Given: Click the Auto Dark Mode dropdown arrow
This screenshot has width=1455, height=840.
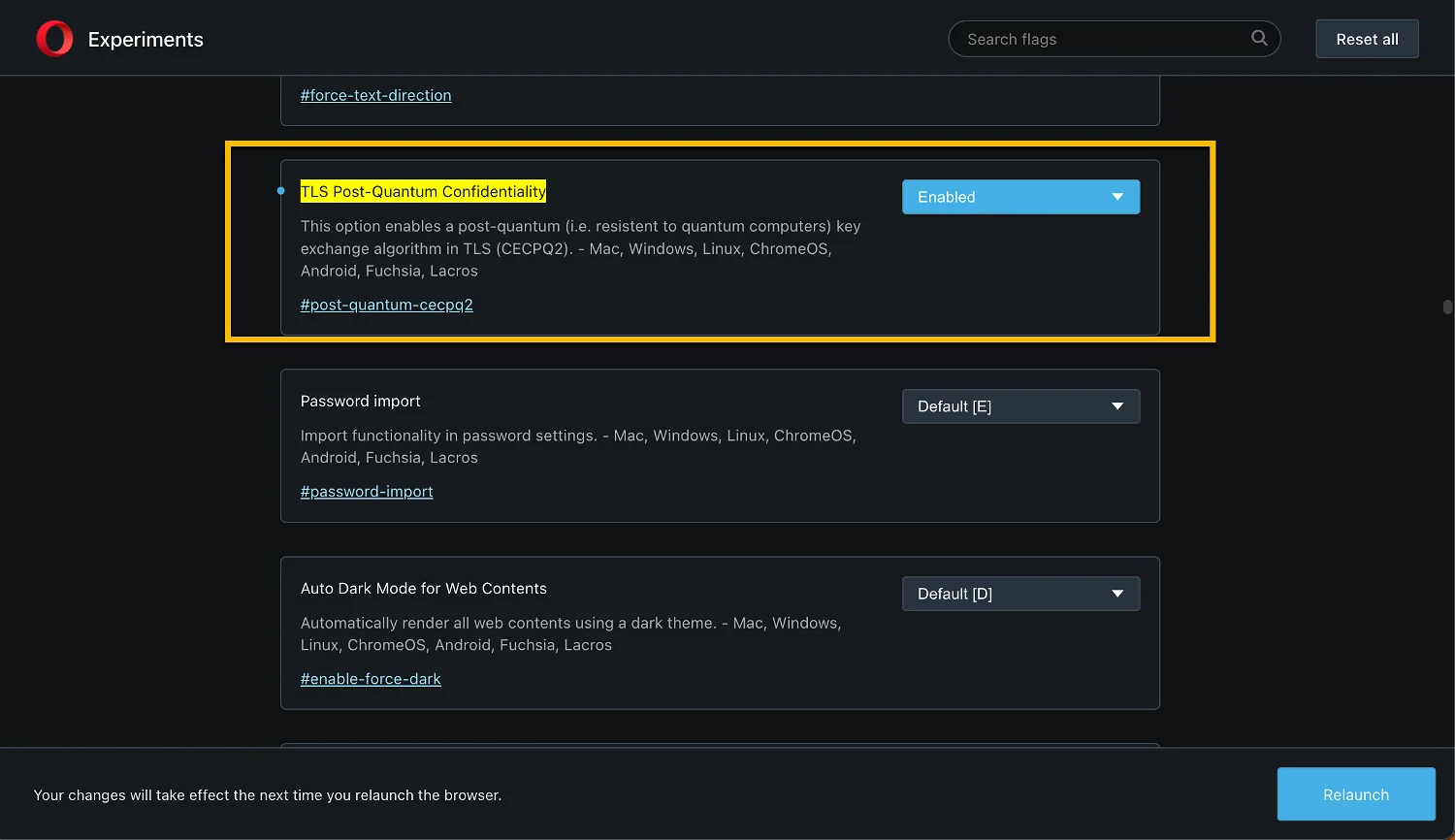Looking at the screenshot, I should coord(1117,594).
